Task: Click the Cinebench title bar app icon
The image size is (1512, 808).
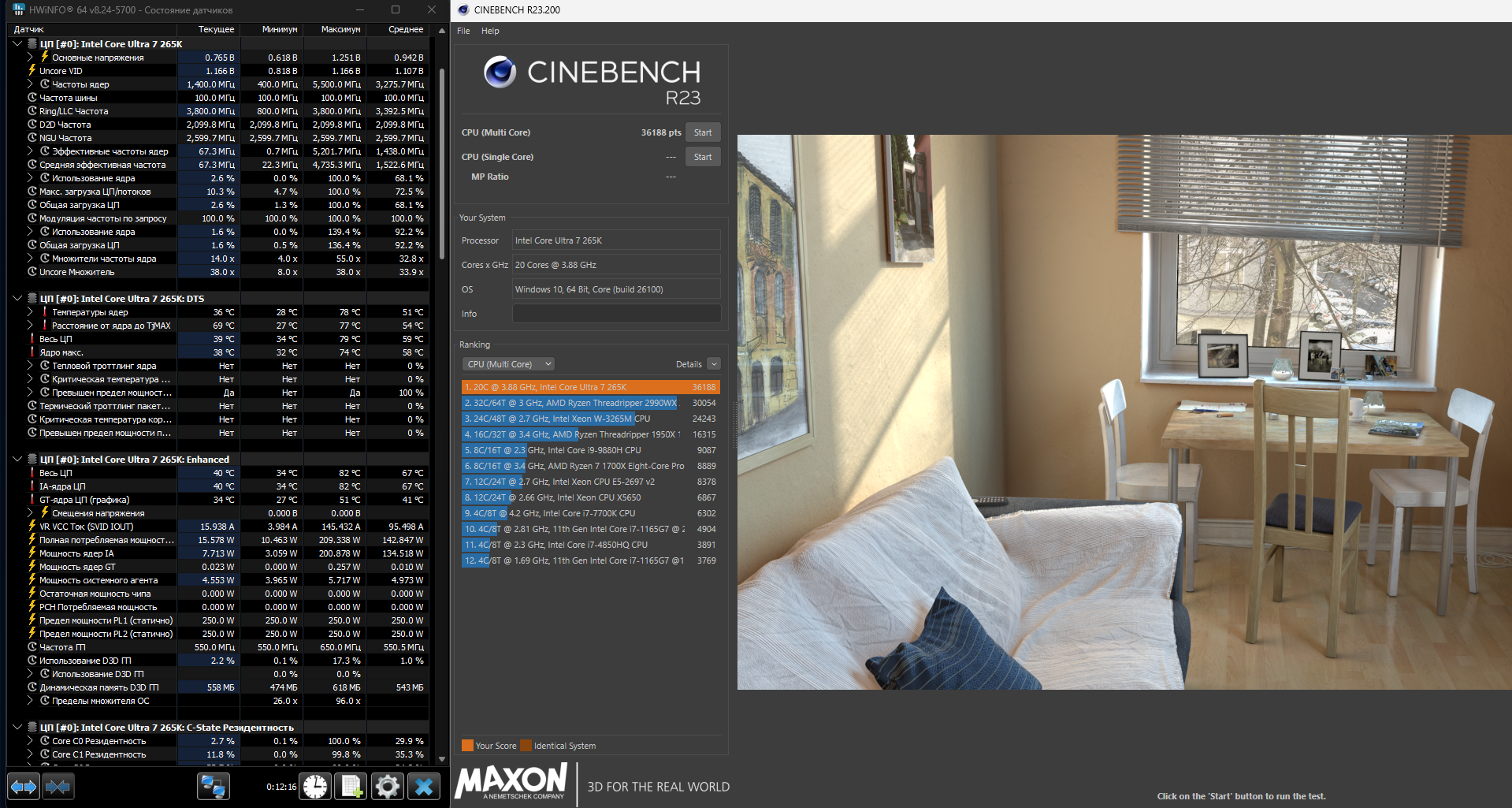Action: click(x=463, y=9)
